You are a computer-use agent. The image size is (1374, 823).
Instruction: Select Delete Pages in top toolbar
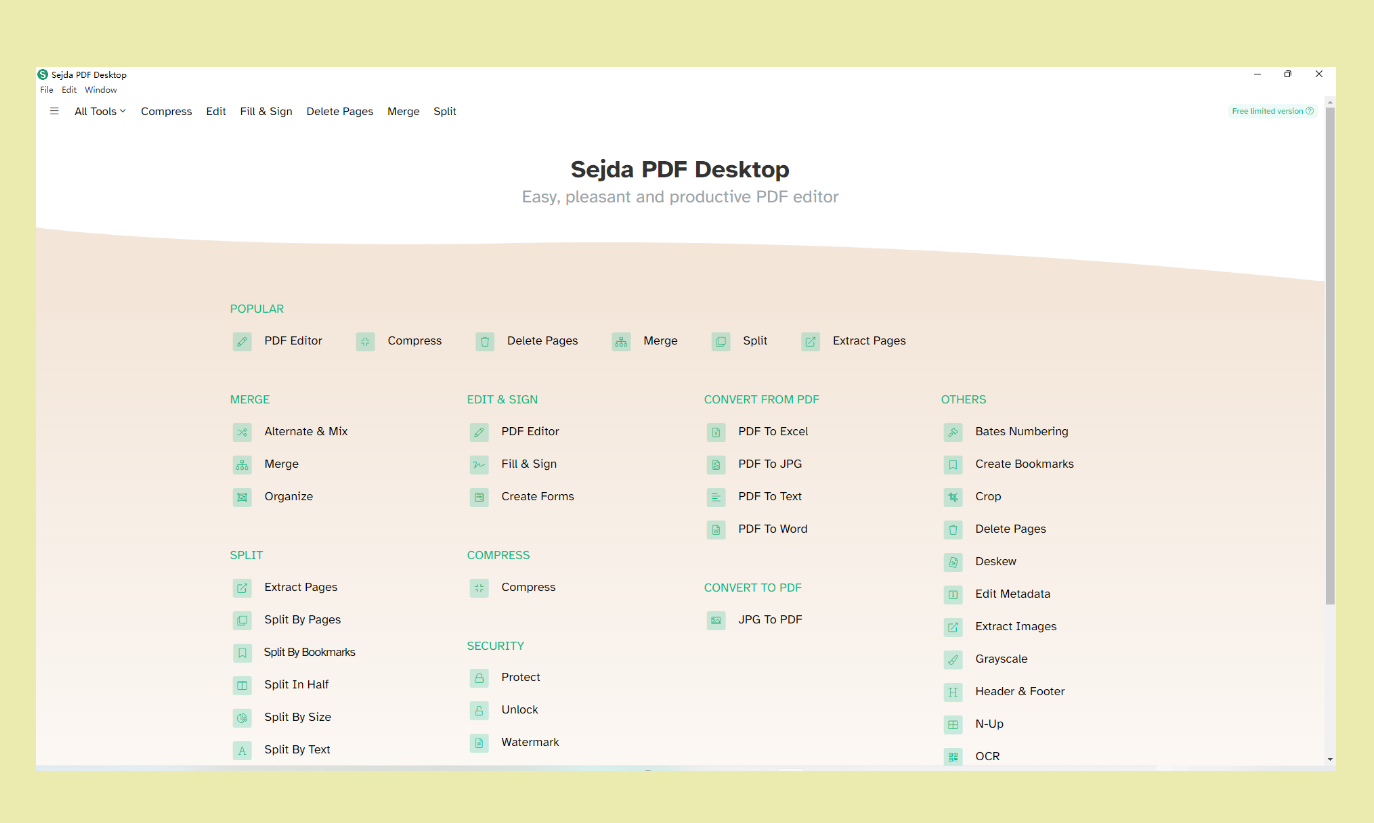(x=340, y=111)
